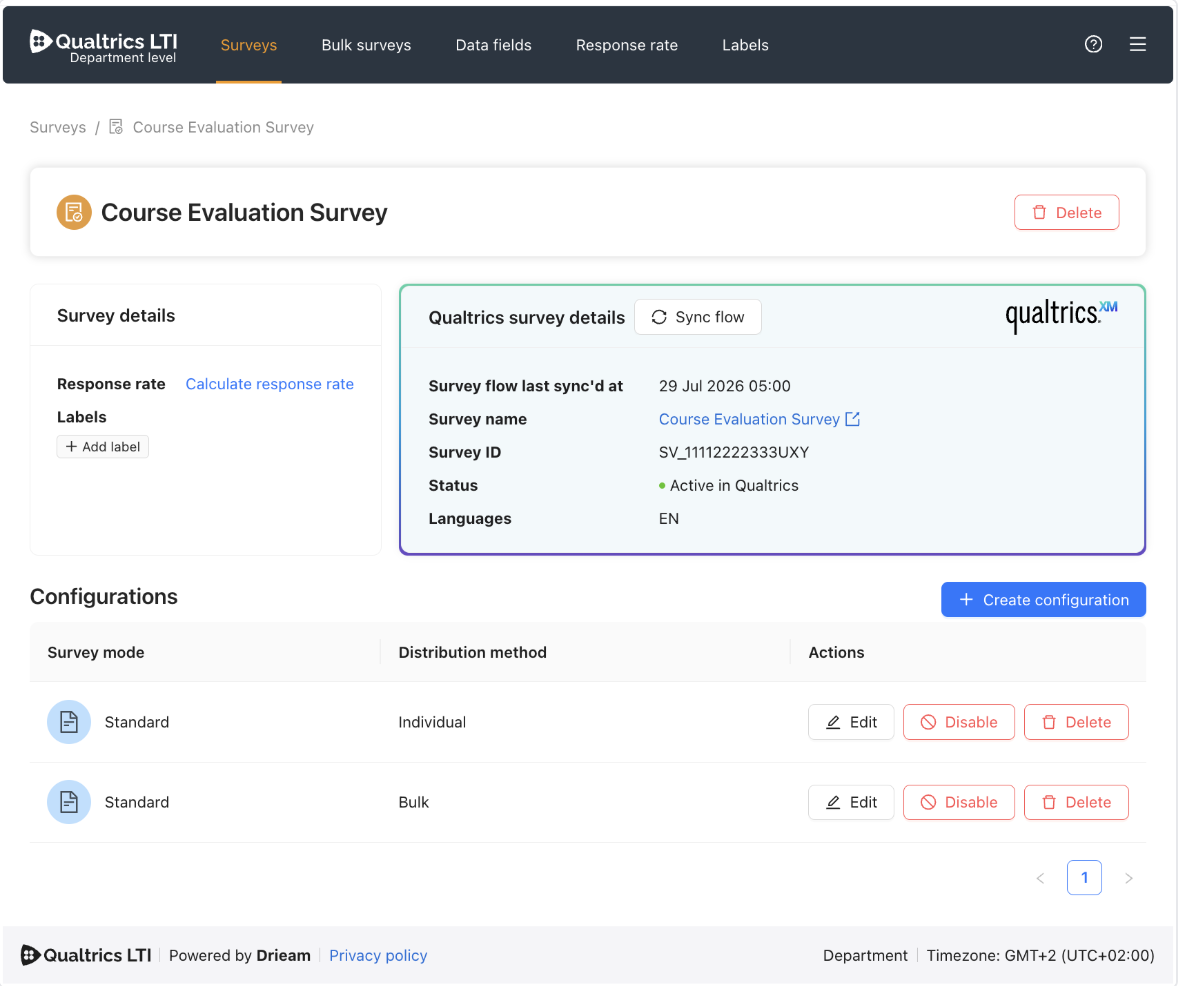This screenshot has width=1180, height=986.
Task: Click Calculate response rate link
Action: pyautogui.click(x=269, y=384)
